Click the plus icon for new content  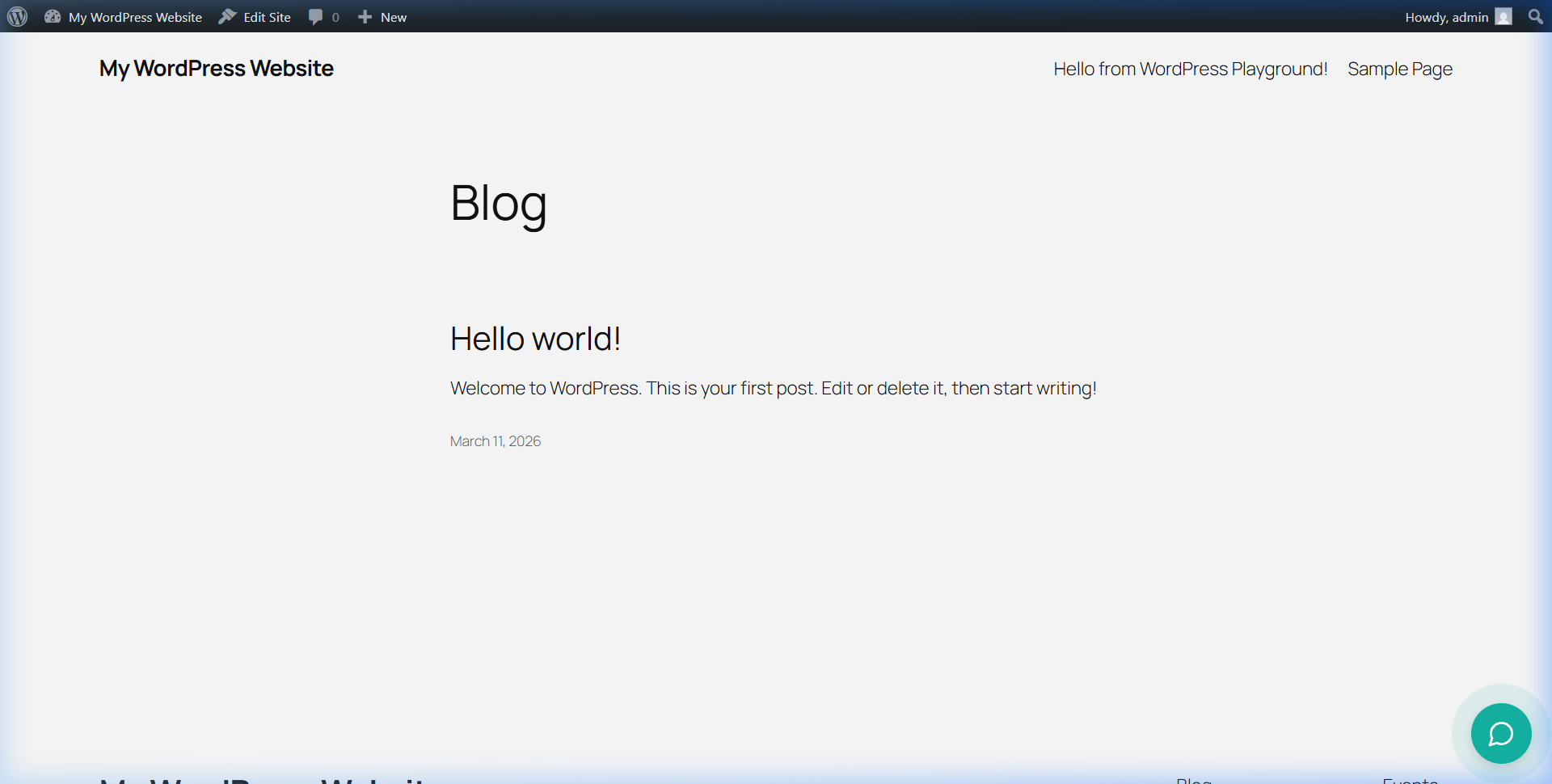click(x=365, y=16)
